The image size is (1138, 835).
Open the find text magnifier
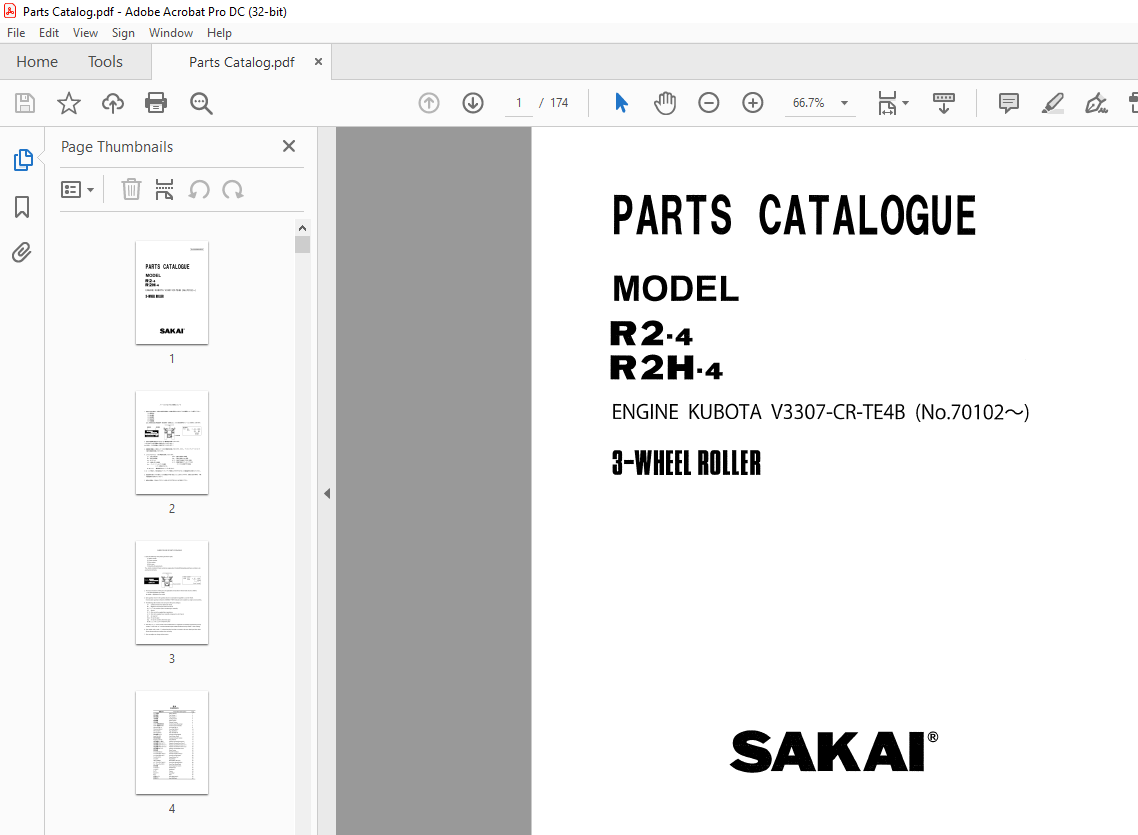(x=201, y=103)
